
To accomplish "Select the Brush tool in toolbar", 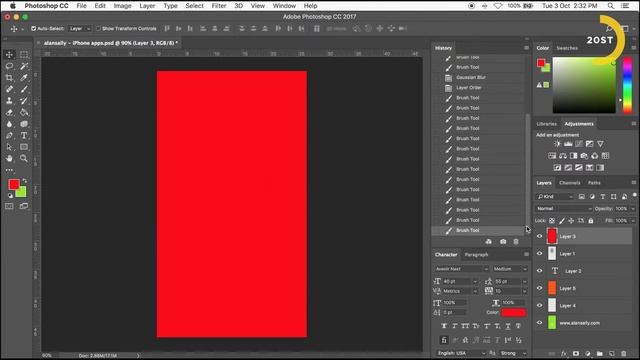I will (24, 89).
